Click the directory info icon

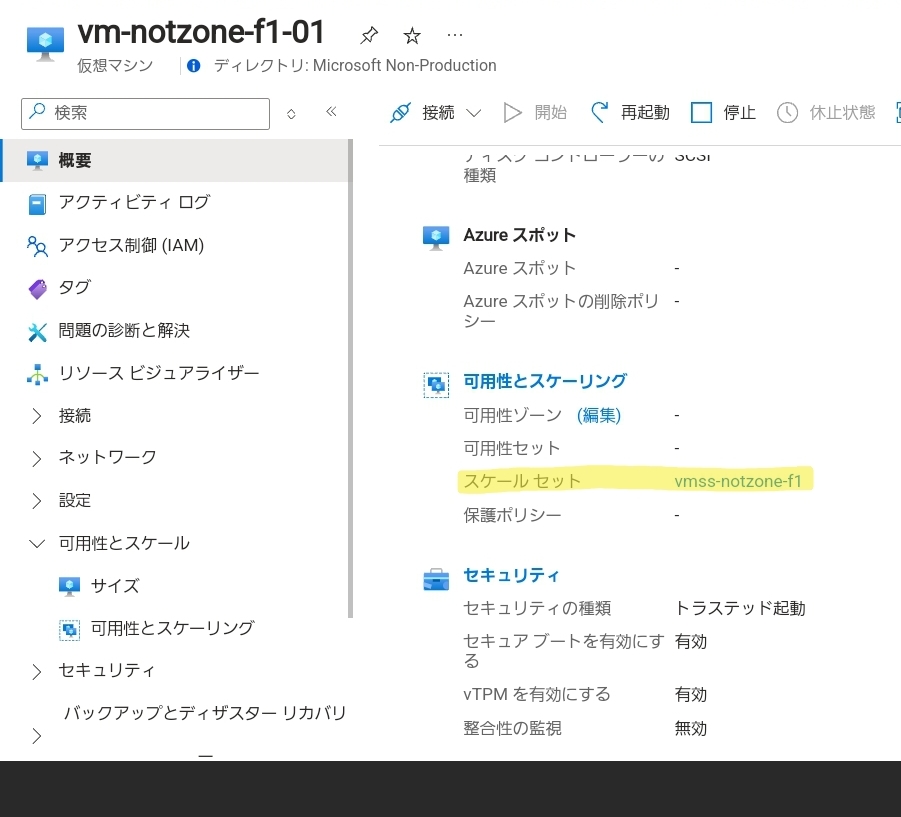pyautogui.click(x=194, y=65)
